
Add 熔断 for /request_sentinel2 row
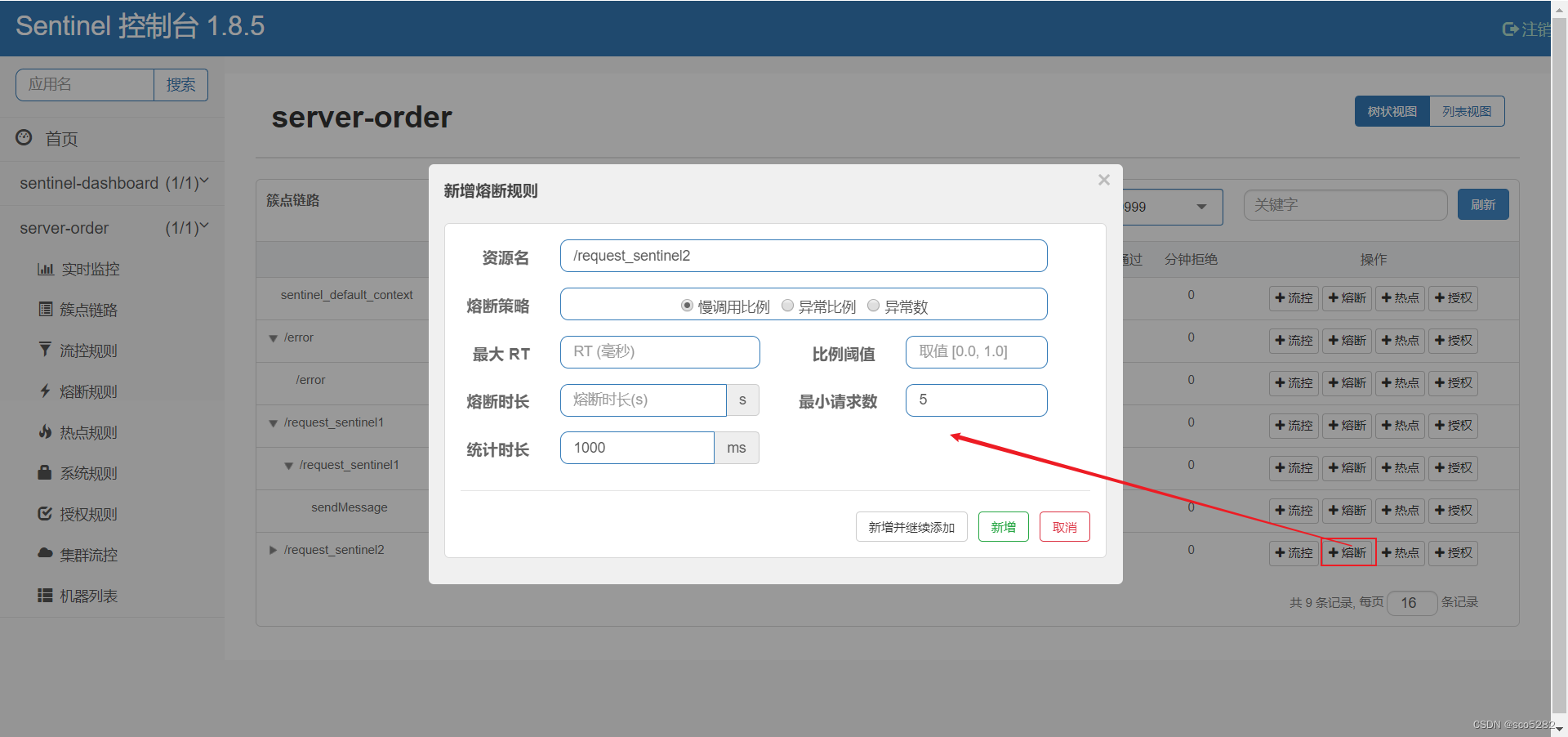point(1347,553)
